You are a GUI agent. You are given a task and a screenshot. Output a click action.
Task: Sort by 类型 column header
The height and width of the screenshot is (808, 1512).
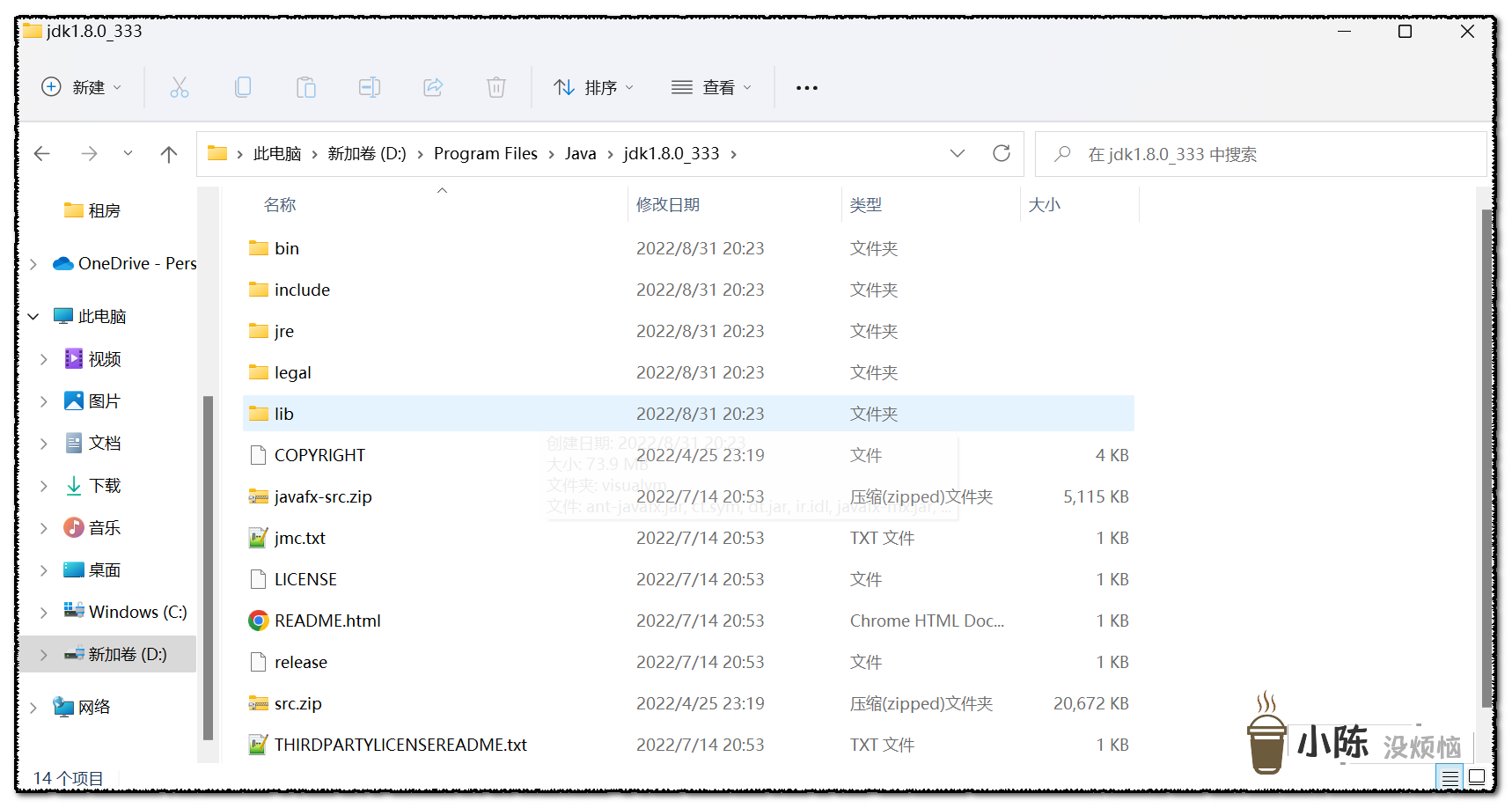pyautogui.click(x=866, y=204)
